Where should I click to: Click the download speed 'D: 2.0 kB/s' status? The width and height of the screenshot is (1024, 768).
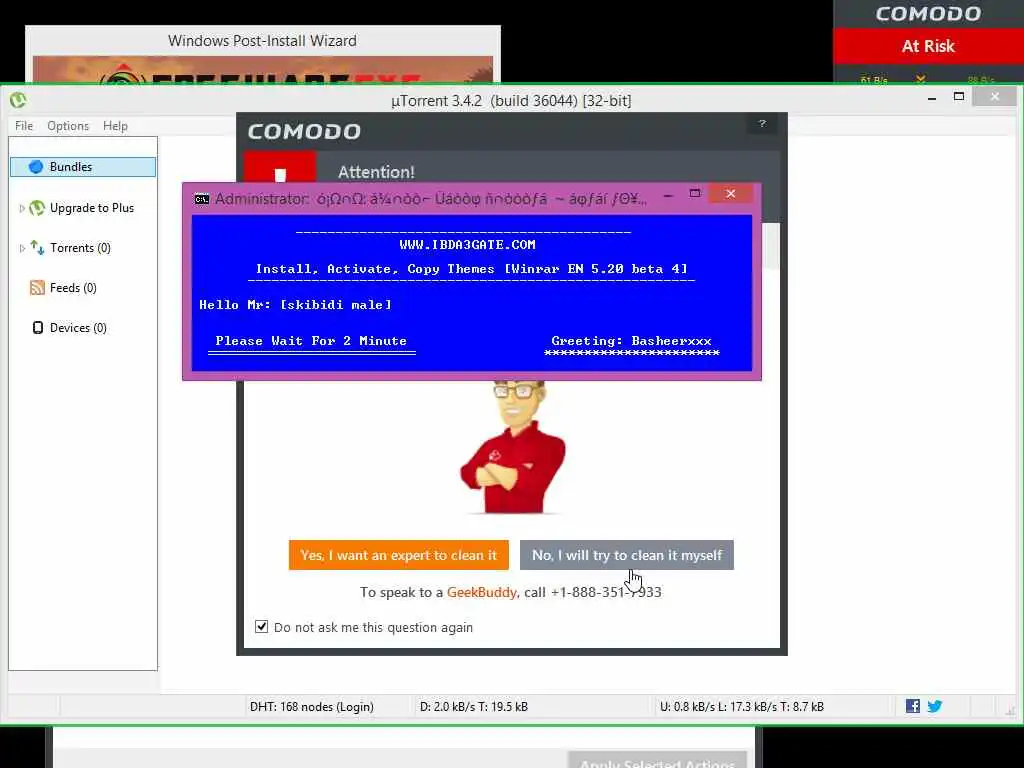click(473, 707)
